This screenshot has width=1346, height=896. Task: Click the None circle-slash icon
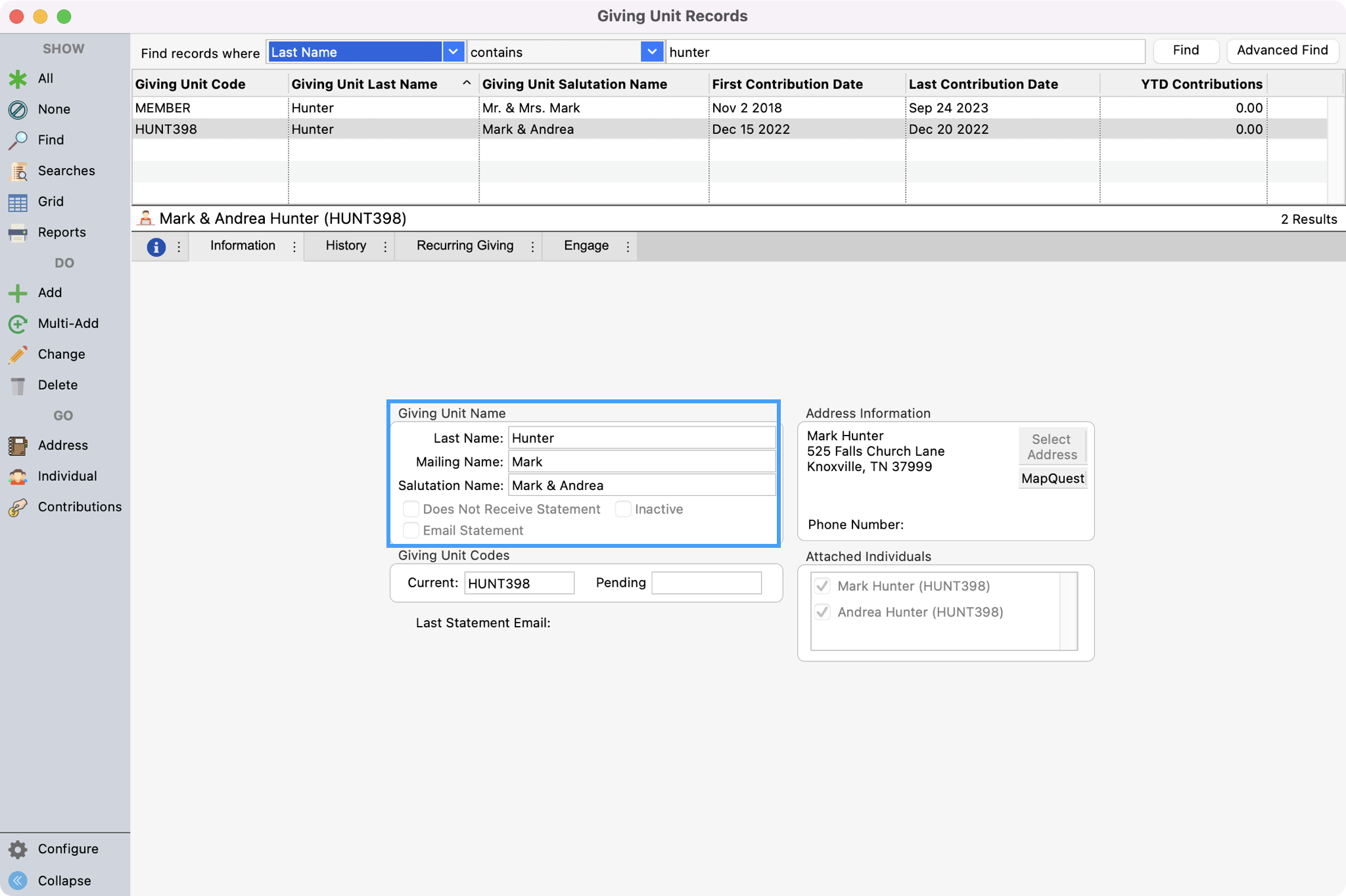[18, 110]
